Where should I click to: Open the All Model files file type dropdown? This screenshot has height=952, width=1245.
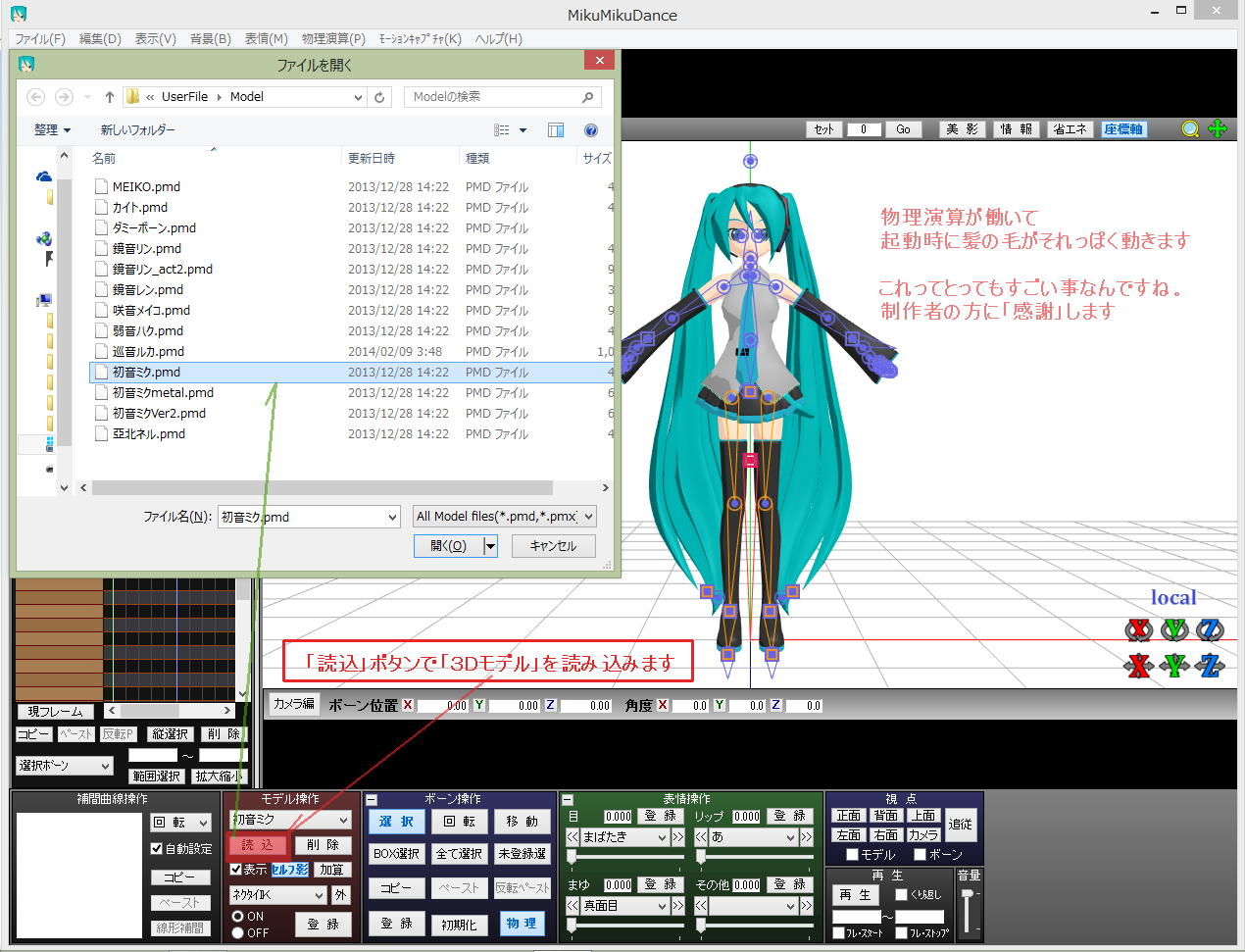tap(504, 516)
